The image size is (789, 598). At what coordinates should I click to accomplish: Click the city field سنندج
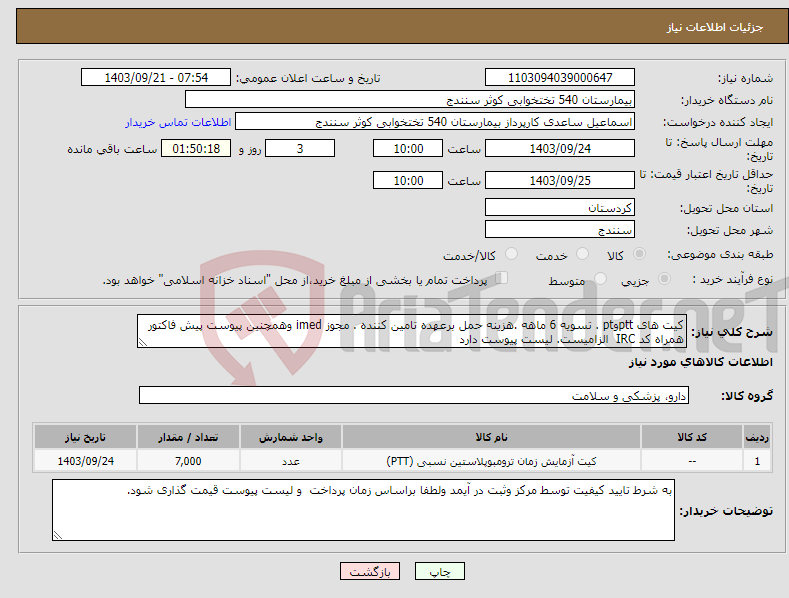click(560, 230)
